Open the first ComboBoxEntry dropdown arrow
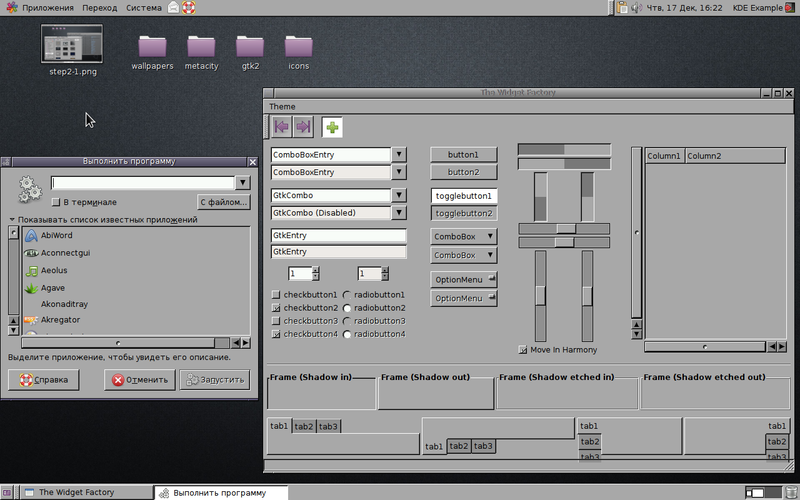Image resolution: width=800 pixels, height=500 pixels. [x=399, y=154]
